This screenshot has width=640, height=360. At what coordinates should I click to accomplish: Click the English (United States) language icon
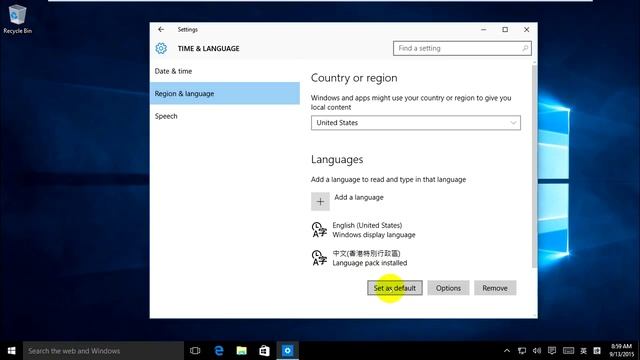coord(319,230)
